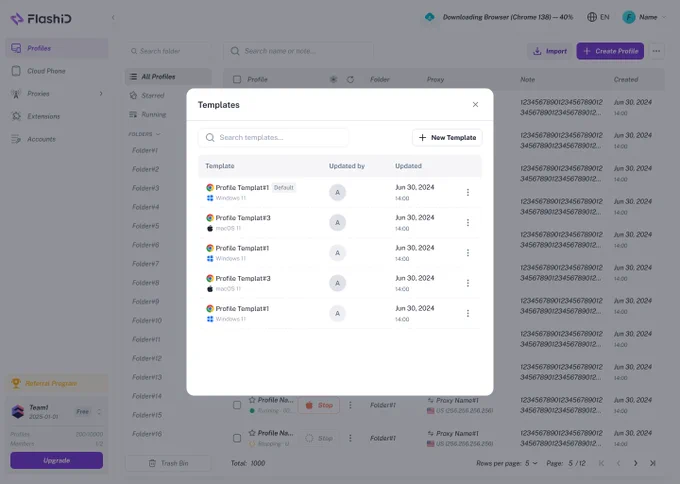680x484 pixels.
Task: Tick the checkbox of the Stopping profile row
Action: tap(237, 438)
